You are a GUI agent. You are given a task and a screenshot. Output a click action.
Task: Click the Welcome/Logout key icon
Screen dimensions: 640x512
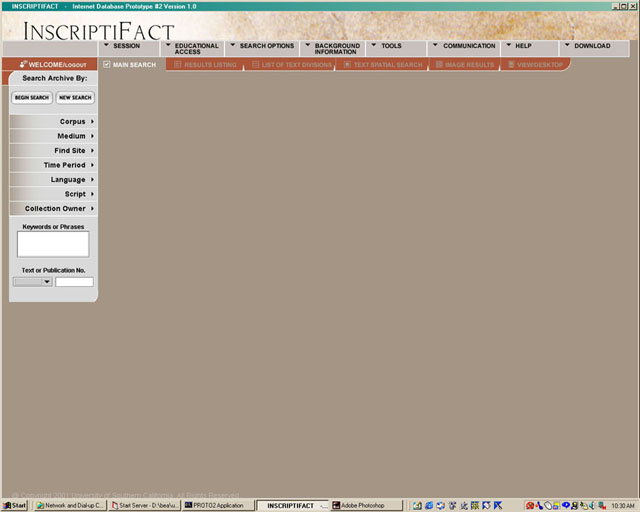click(x=23, y=65)
